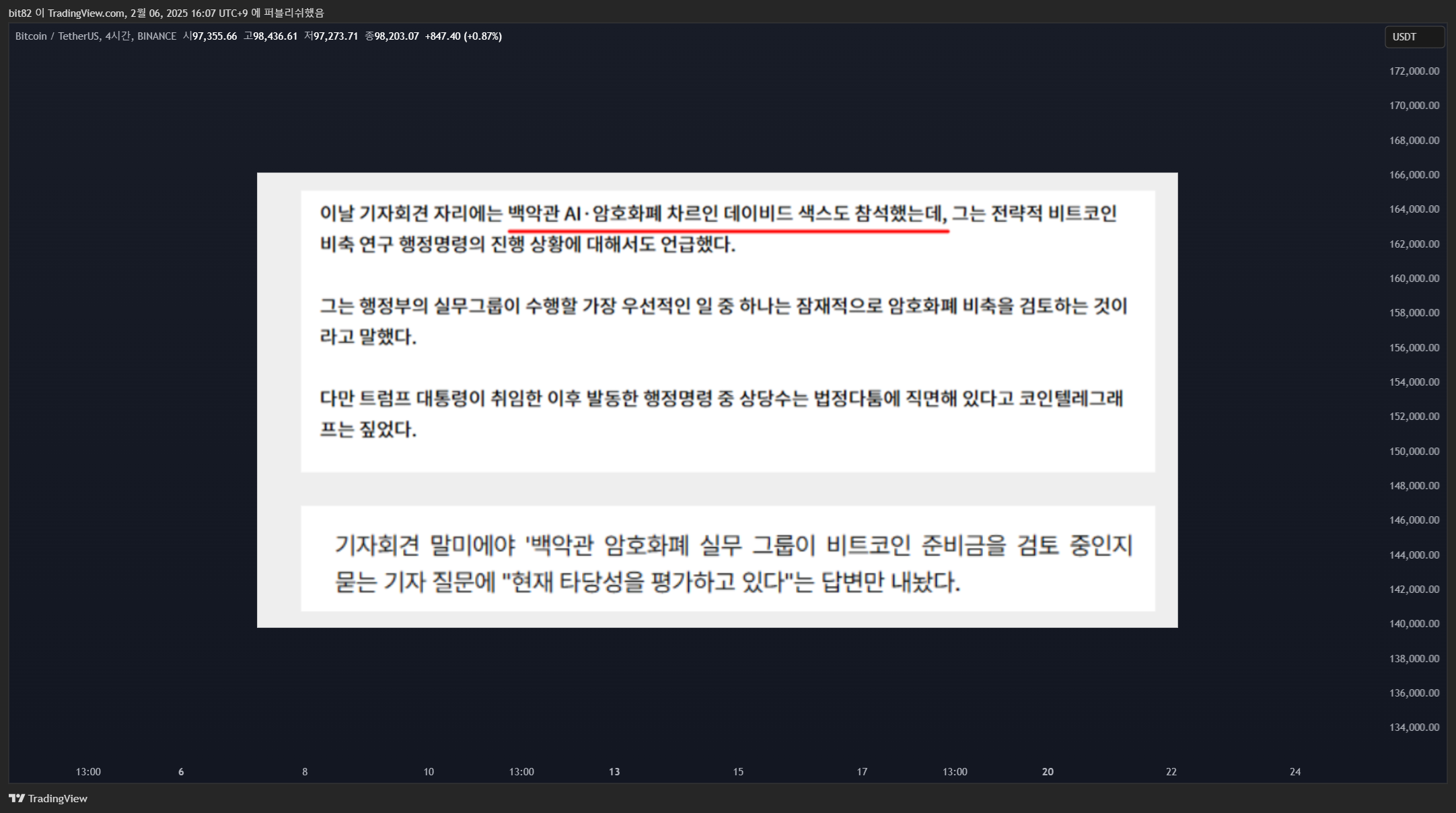Click the 138,000.00 price axis label
Screen dimensions: 1456x813
(x=1414, y=659)
